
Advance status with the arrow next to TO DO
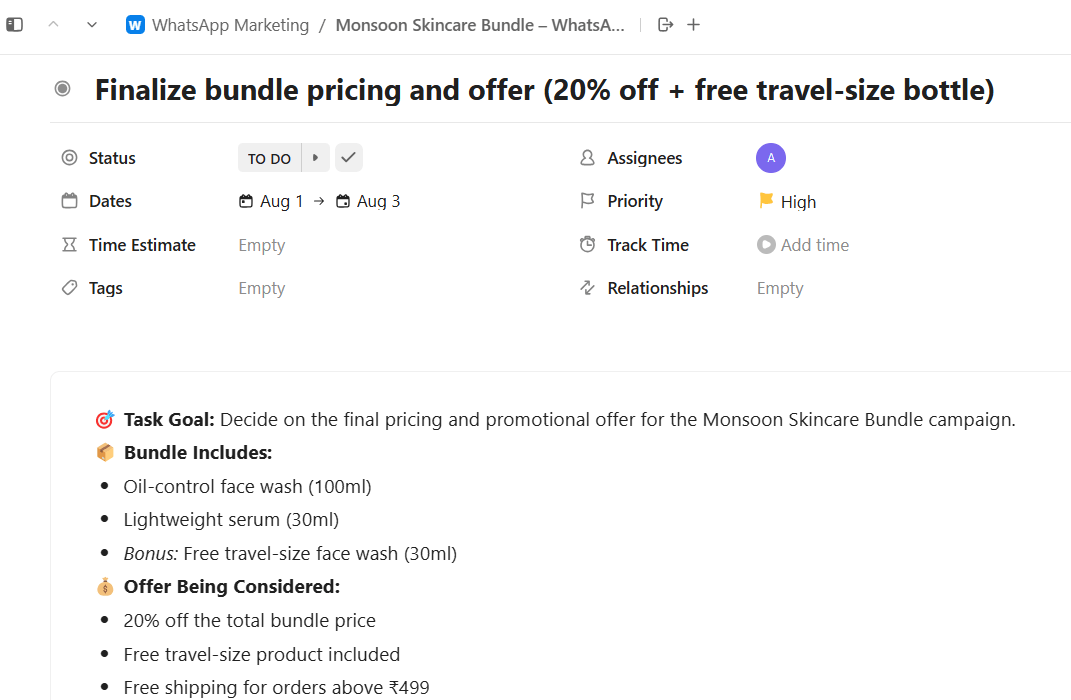click(316, 158)
